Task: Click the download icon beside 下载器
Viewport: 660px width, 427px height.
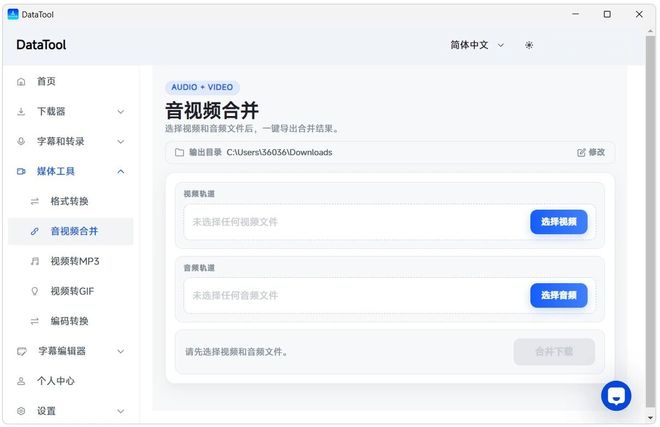Action: [21, 112]
